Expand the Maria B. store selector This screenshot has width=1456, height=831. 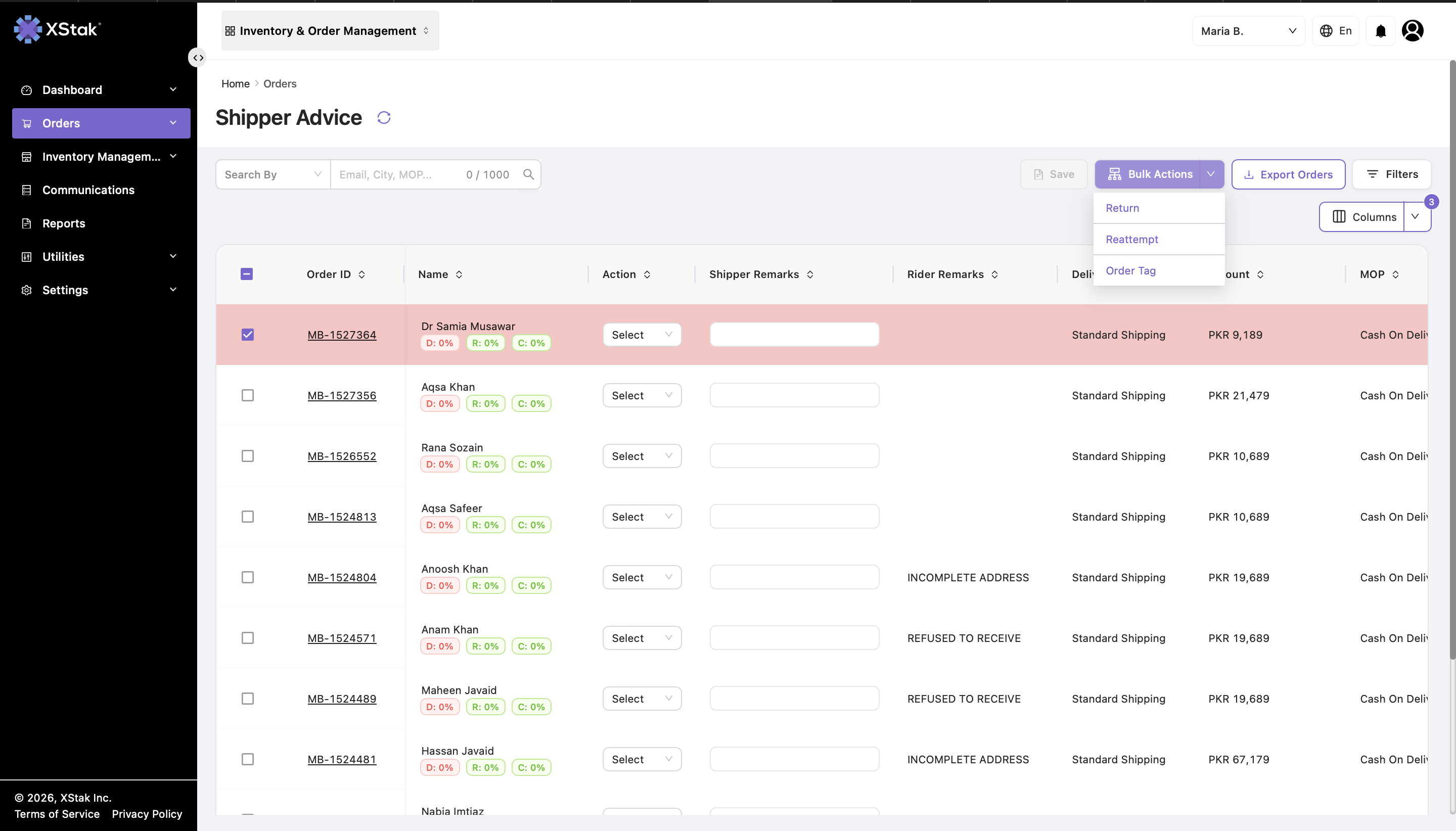(x=1248, y=31)
